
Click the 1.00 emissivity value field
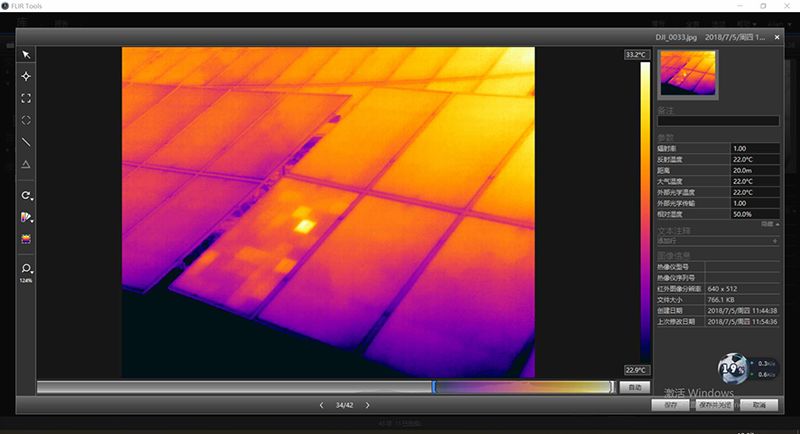(x=755, y=148)
